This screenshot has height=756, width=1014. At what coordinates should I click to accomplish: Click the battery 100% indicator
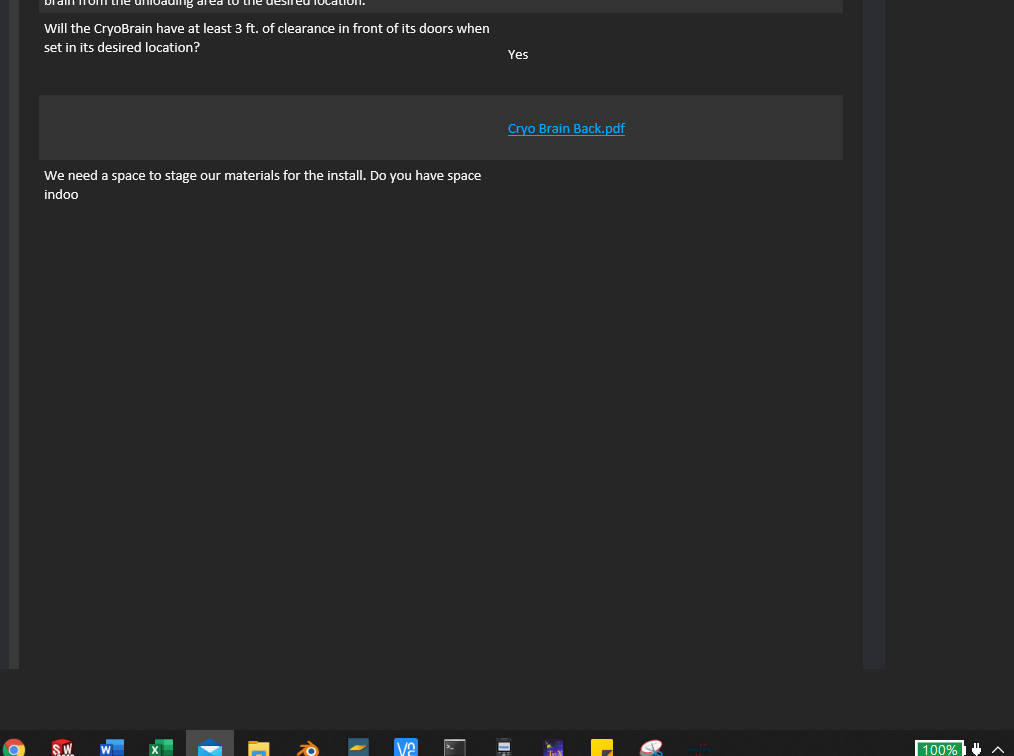(939, 749)
